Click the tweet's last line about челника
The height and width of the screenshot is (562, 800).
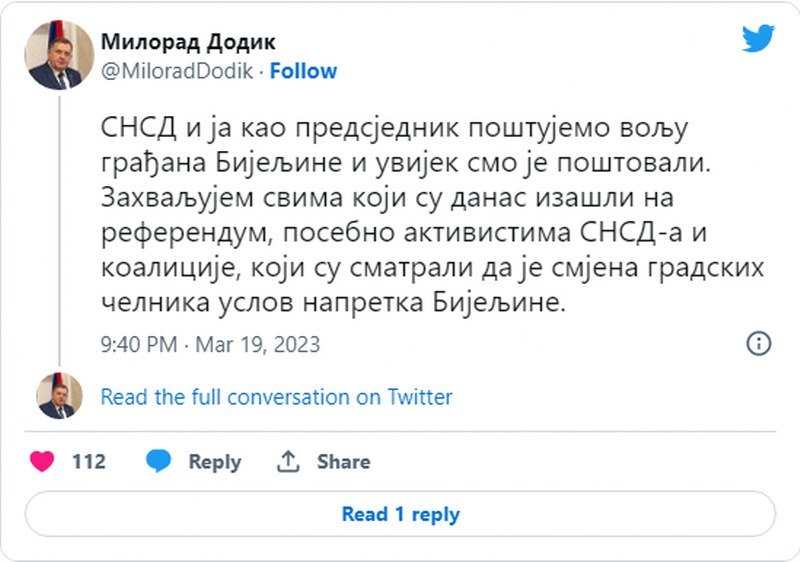tap(333, 303)
